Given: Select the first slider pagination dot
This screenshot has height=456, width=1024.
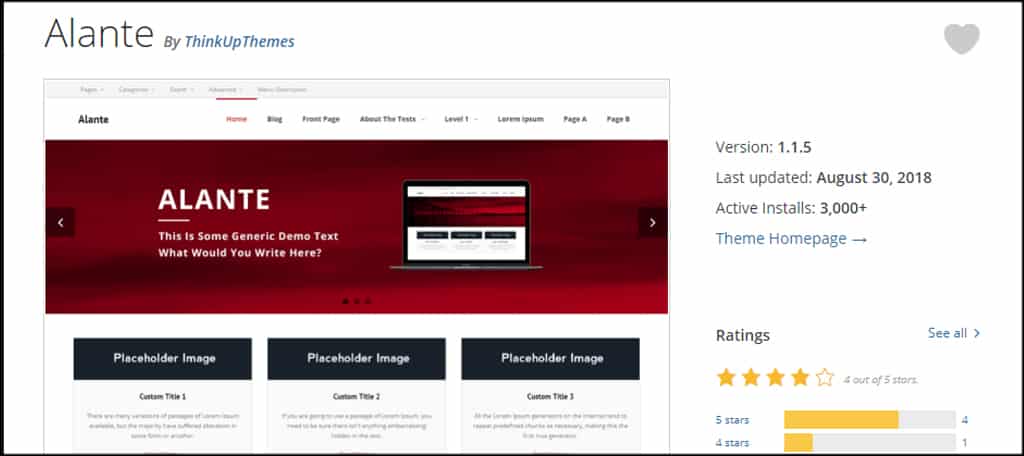Looking at the screenshot, I should [345, 301].
